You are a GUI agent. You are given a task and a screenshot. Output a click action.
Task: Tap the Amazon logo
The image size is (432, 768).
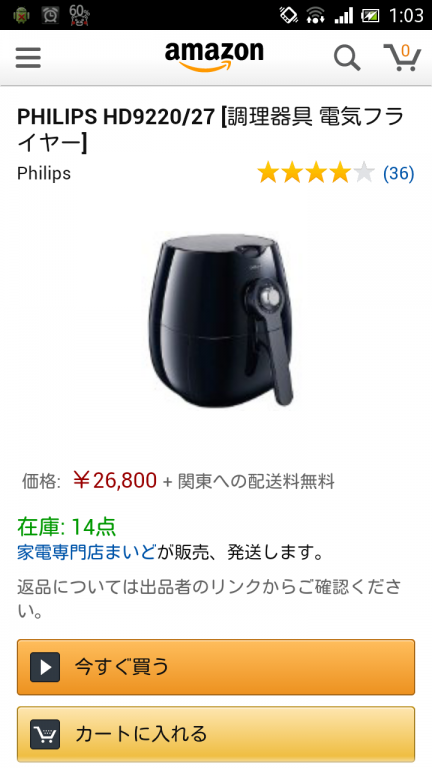(214, 56)
